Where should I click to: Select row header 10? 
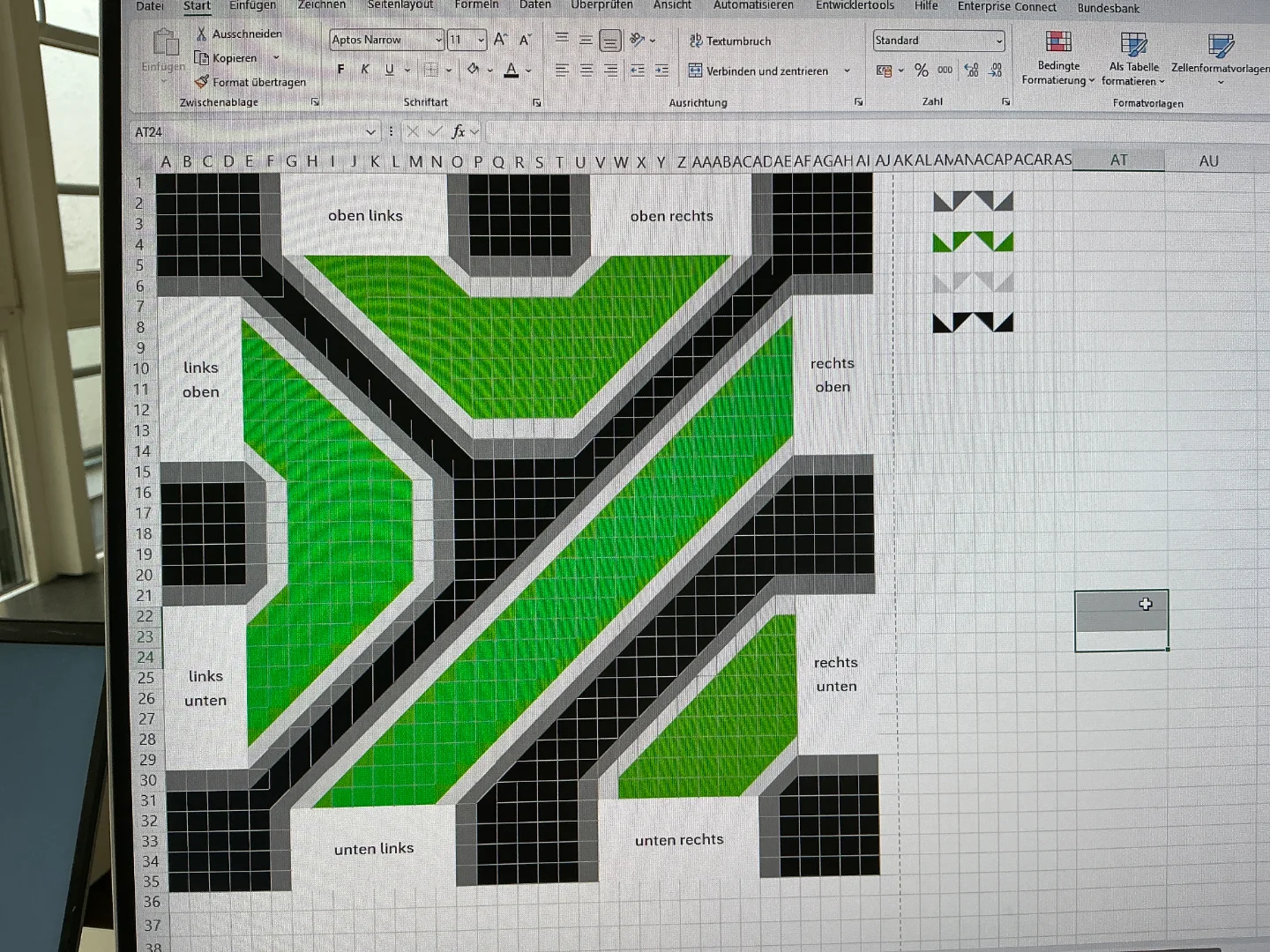click(141, 368)
